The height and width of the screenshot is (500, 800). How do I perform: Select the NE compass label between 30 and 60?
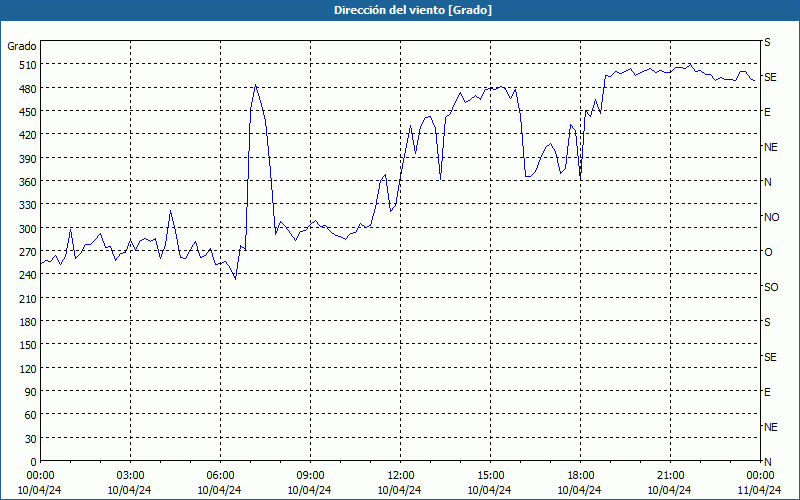pos(770,427)
